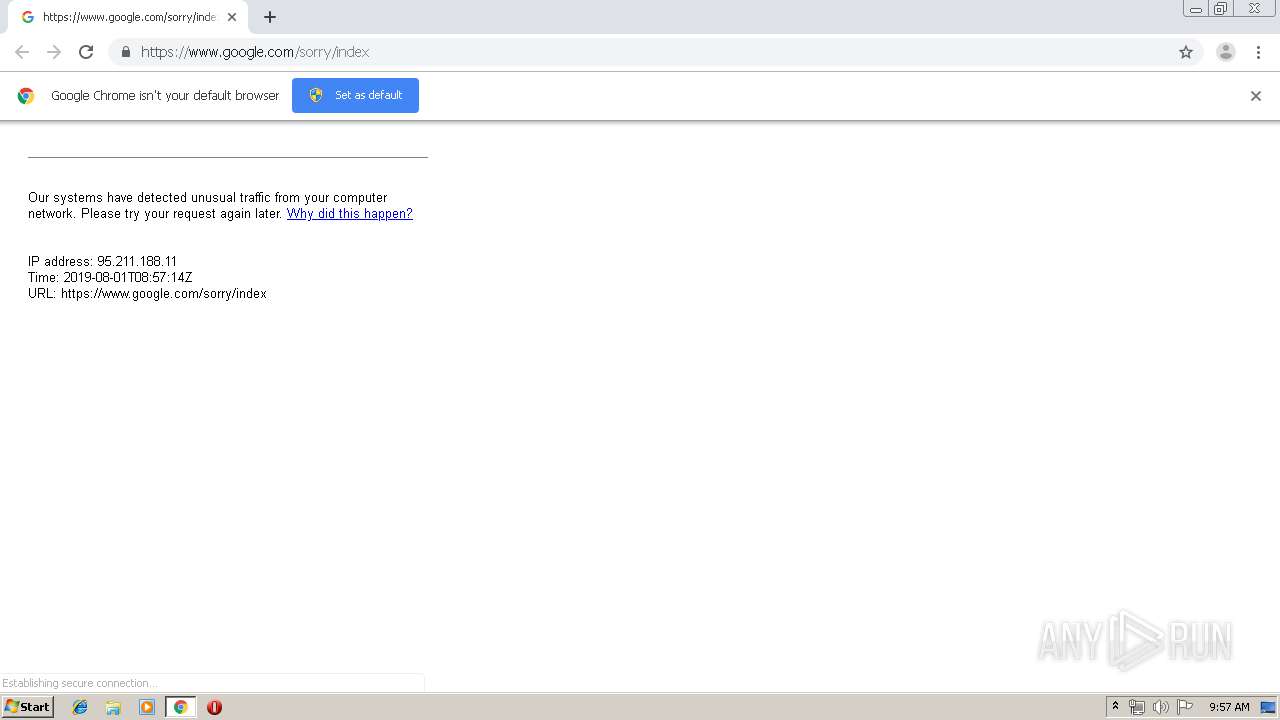This screenshot has height=720, width=1280.
Task: Open the 'Why did this happen?' link
Action: [x=349, y=214]
